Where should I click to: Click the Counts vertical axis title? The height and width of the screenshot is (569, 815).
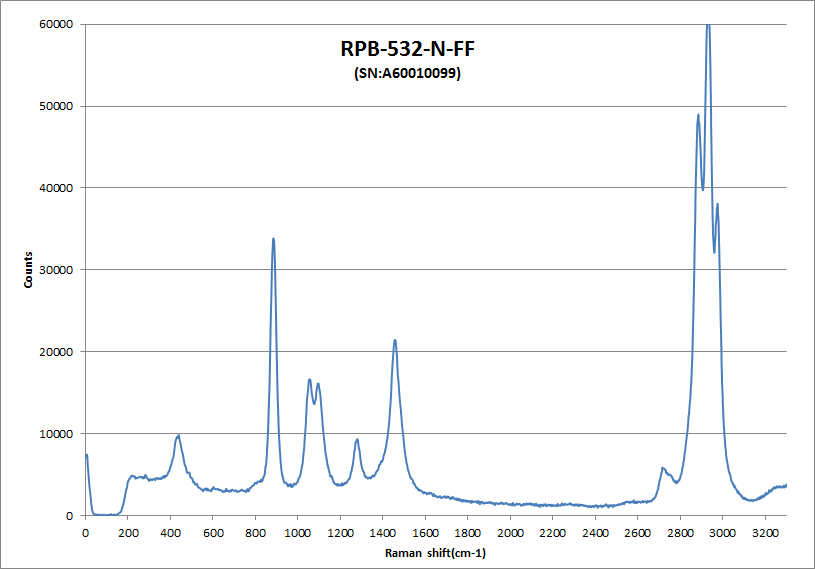point(29,270)
